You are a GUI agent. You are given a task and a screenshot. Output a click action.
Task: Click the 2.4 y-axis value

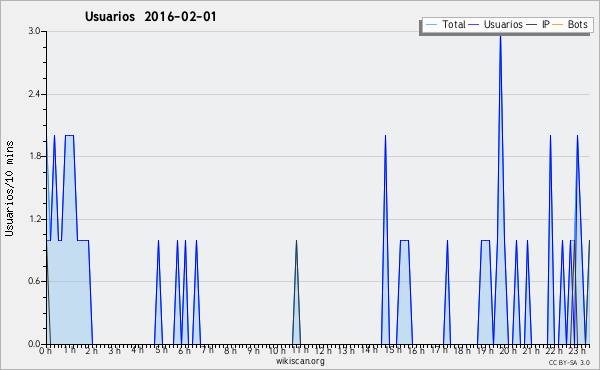coord(34,94)
